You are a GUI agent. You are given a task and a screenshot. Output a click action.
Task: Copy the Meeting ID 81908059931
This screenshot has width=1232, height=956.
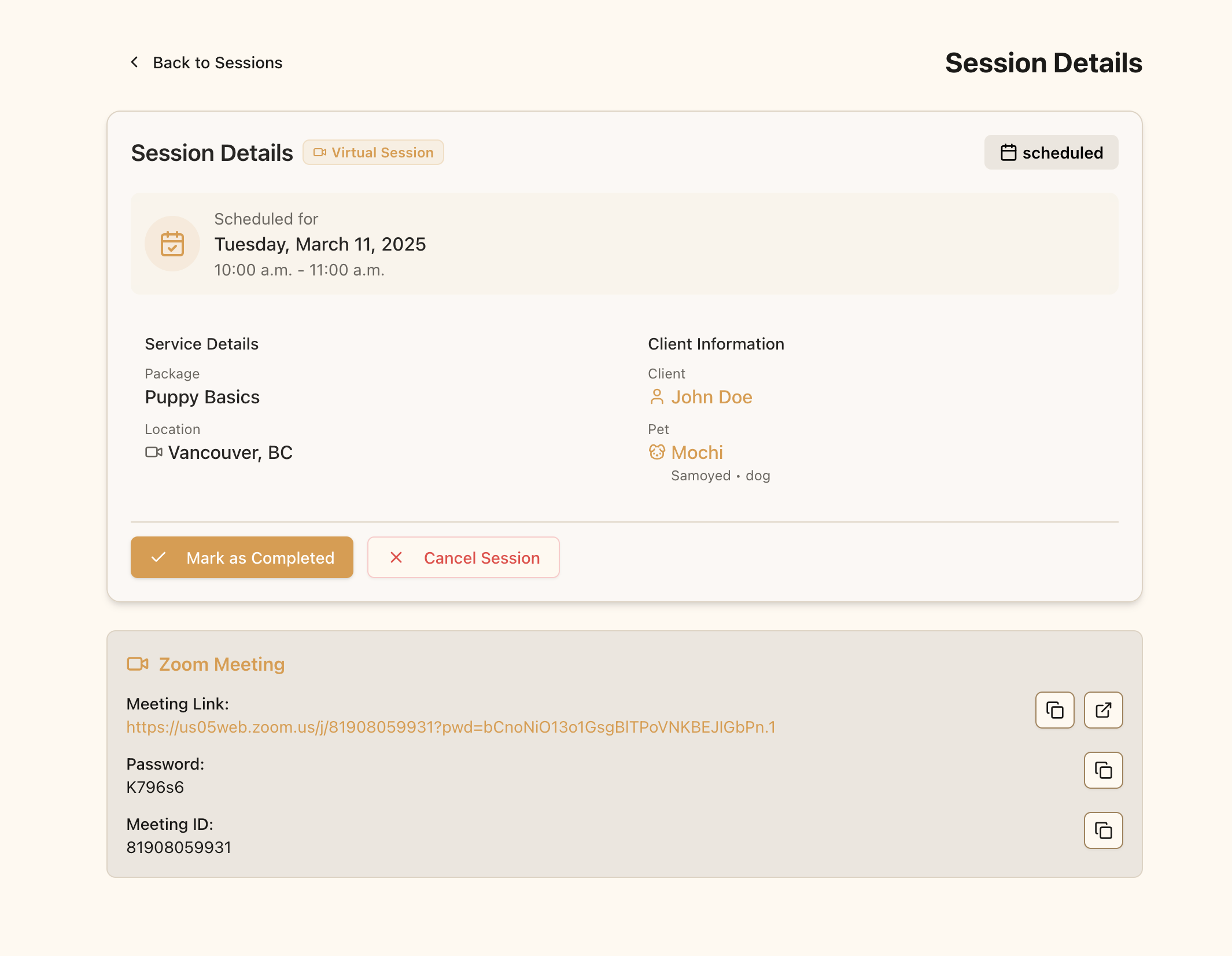coord(1103,830)
